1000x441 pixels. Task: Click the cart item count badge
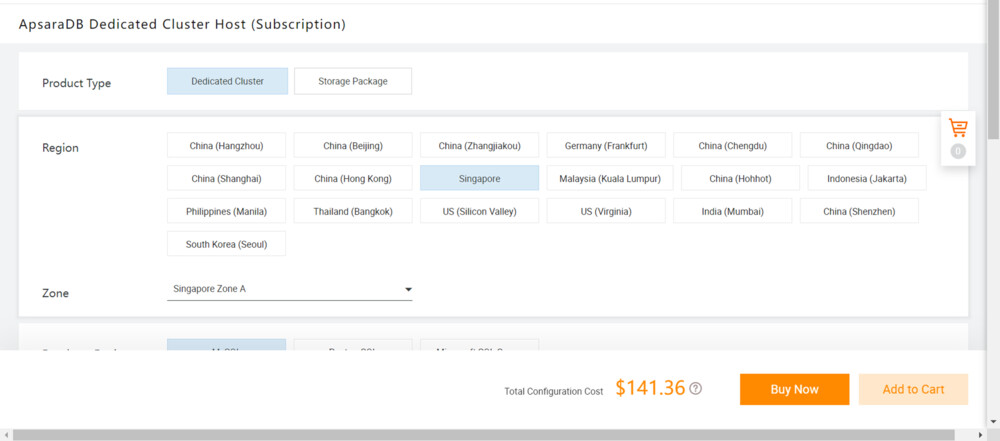pos(958,152)
